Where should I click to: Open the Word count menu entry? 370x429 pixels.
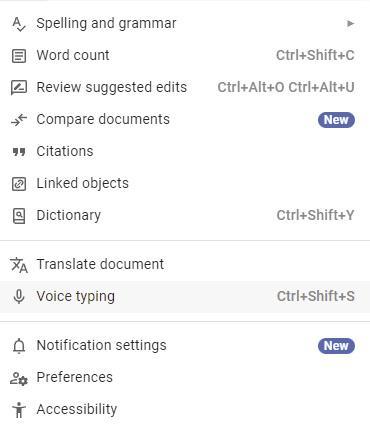(x=185, y=55)
